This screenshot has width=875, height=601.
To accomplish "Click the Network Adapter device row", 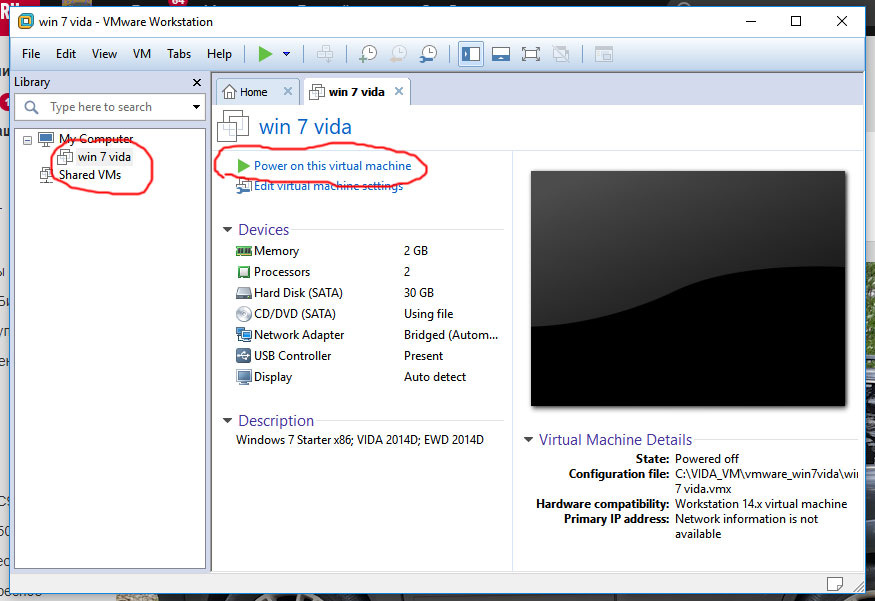I will point(367,335).
